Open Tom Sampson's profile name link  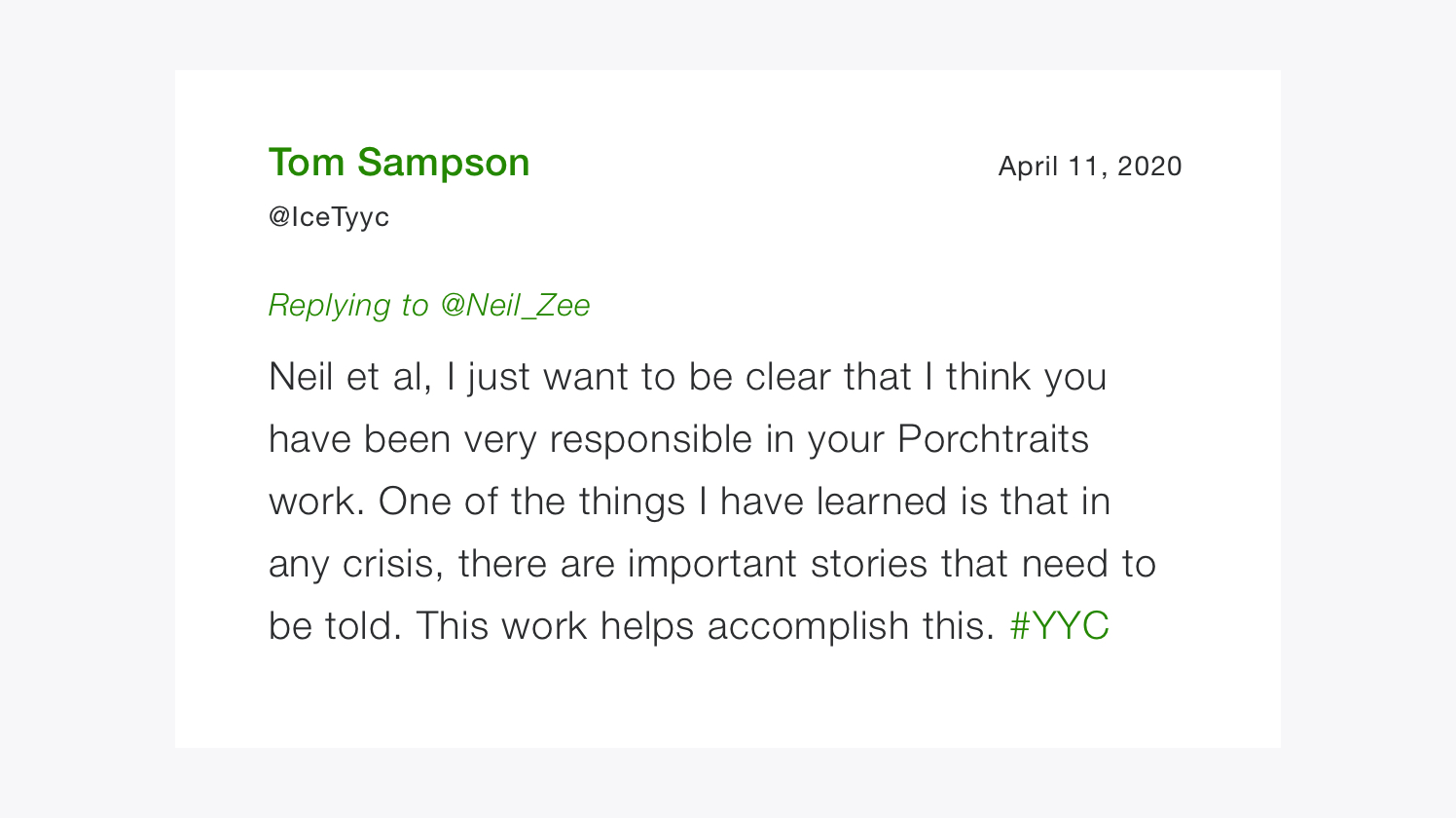(x=399, y=163)
